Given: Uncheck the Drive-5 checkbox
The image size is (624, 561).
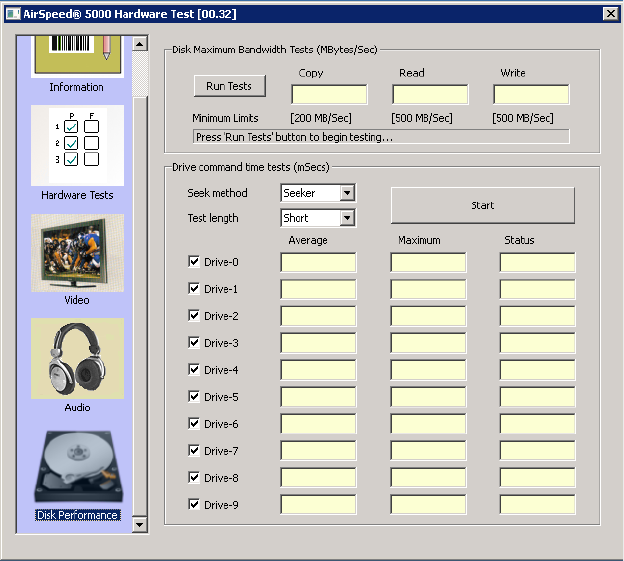Looking at the screenshot, I should (x=194, y=397).
